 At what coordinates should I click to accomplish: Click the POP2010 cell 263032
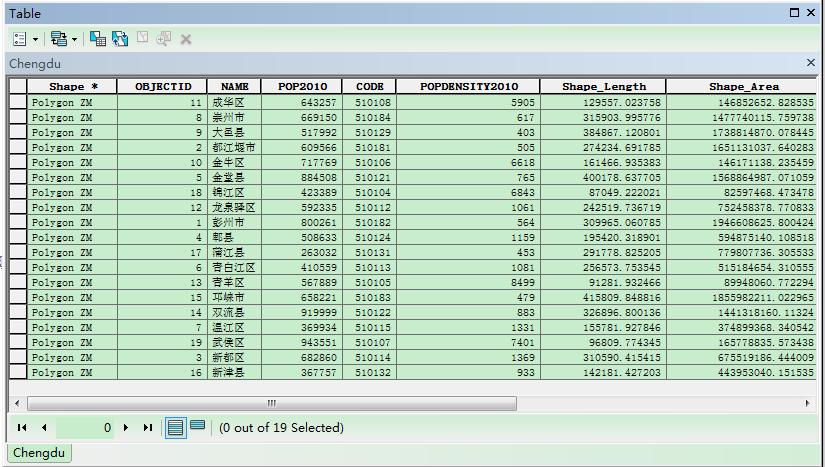coord(302,252)
